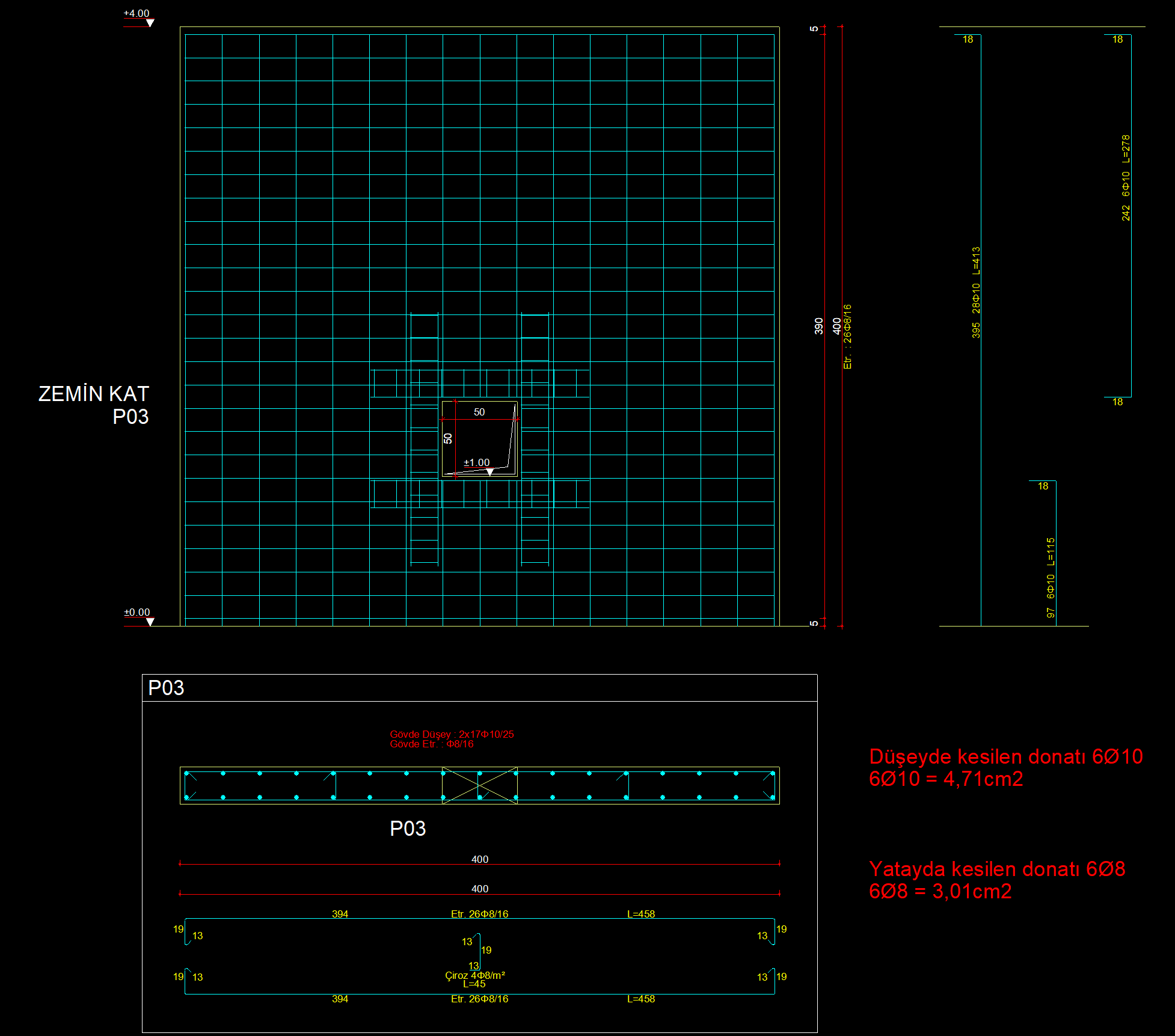Click the P03 label under ZEMİN KAT

130,417
